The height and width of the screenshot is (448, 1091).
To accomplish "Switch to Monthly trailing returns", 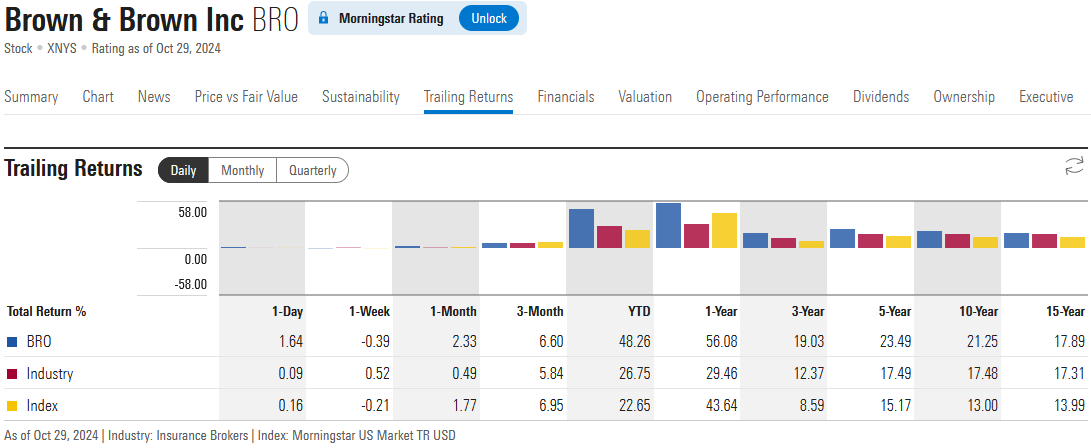I will pyautogui.click(x=242, y=170).
